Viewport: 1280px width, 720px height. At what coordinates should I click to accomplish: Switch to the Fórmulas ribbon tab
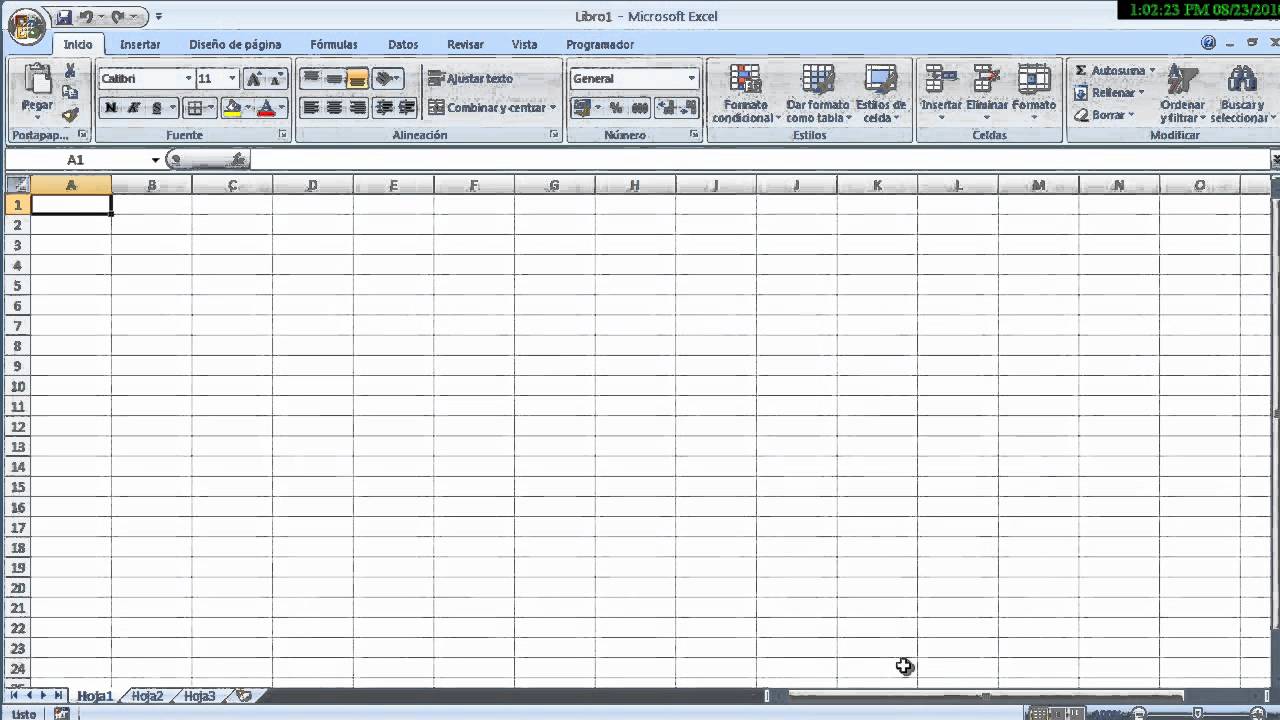coord(334,44)
